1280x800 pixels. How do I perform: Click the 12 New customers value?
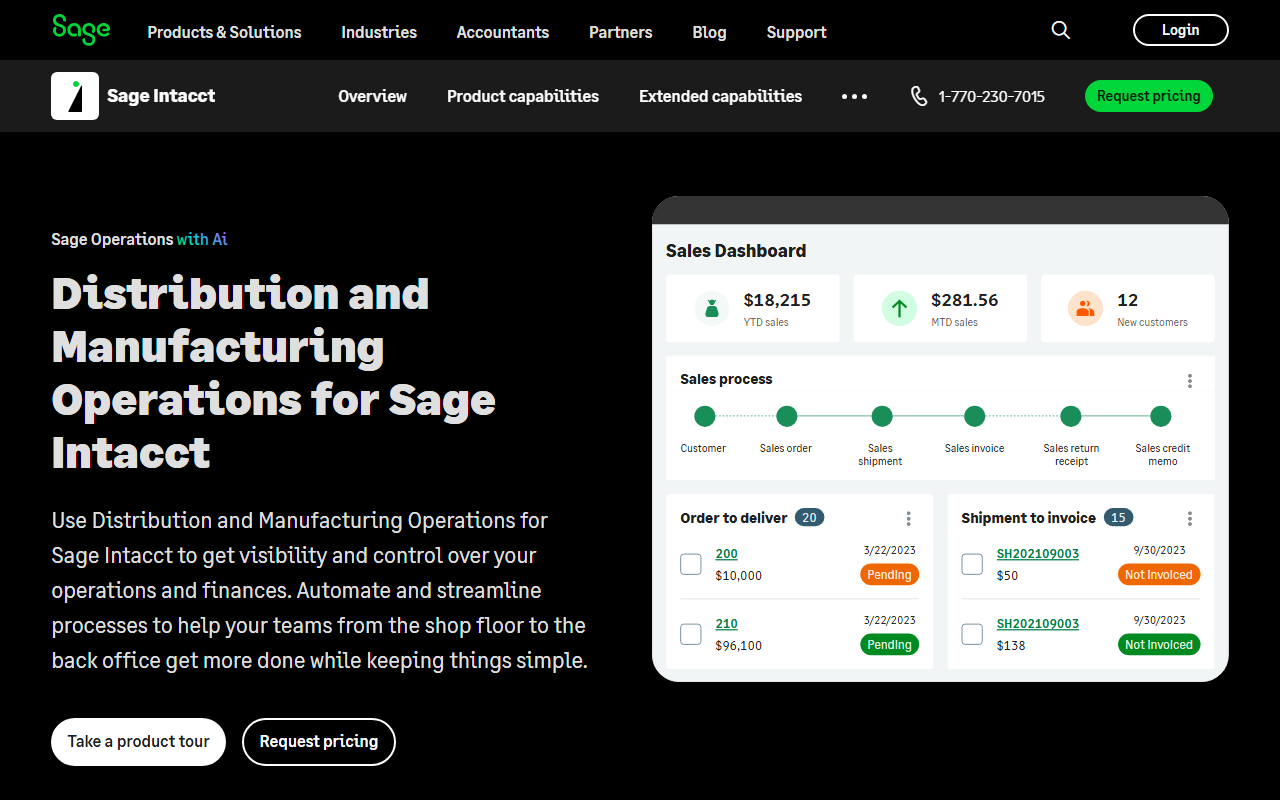tap(1128, 300)
